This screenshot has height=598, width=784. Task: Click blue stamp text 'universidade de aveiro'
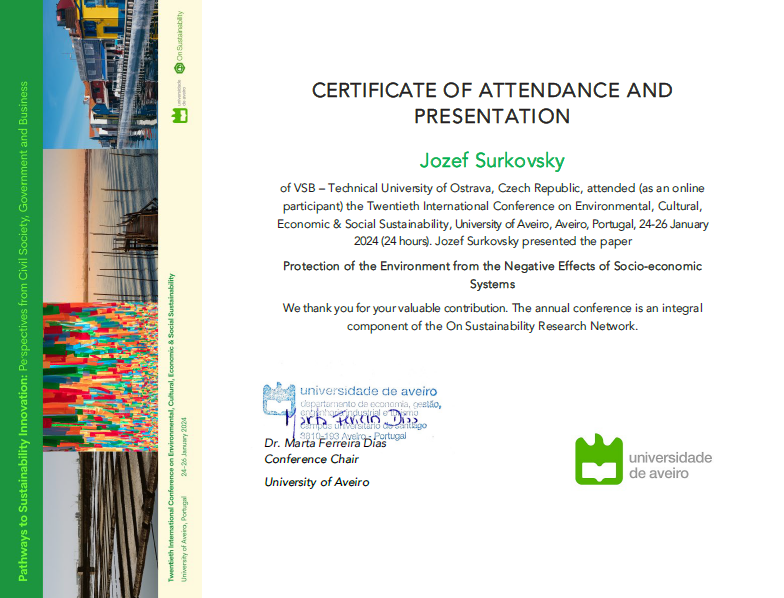pyautogui.click(x=368, y=391)
